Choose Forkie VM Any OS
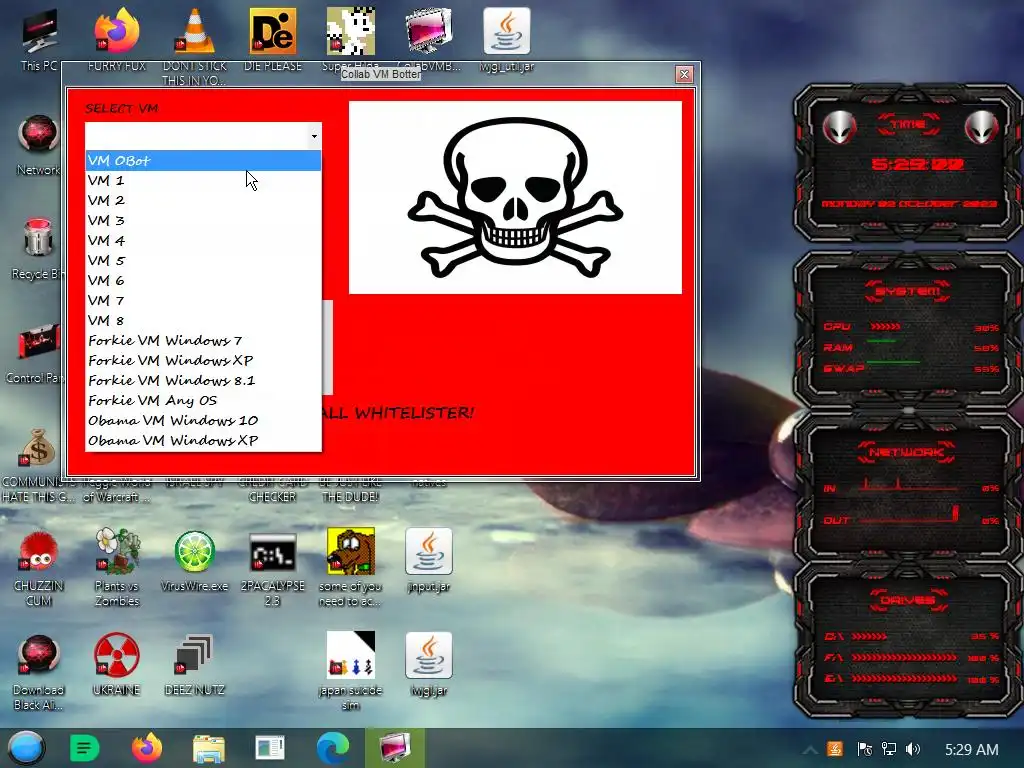 203,400
